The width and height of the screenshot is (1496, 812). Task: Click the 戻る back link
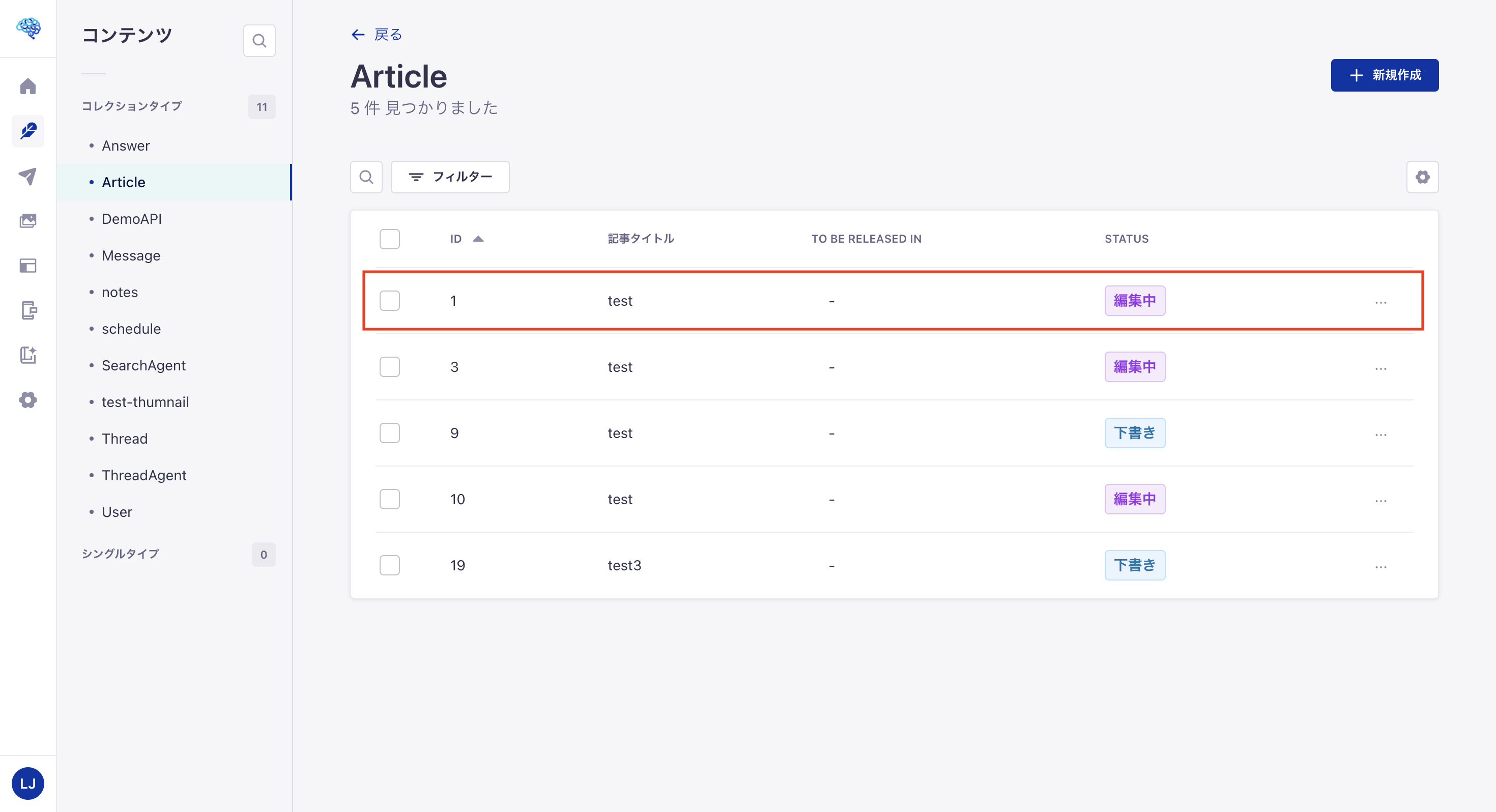(377, 35)
